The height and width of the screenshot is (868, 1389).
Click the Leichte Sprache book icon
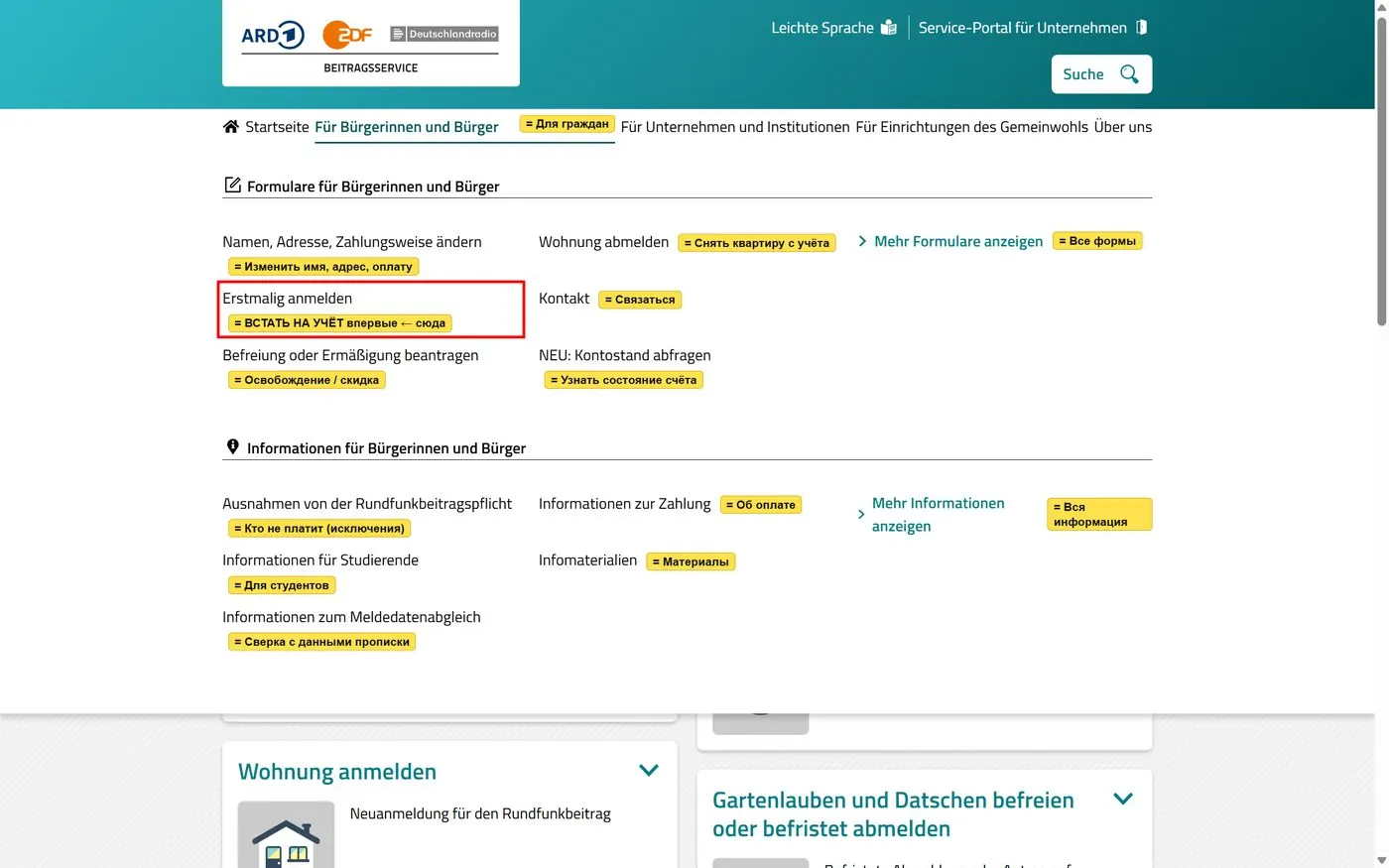click(889, 28)
